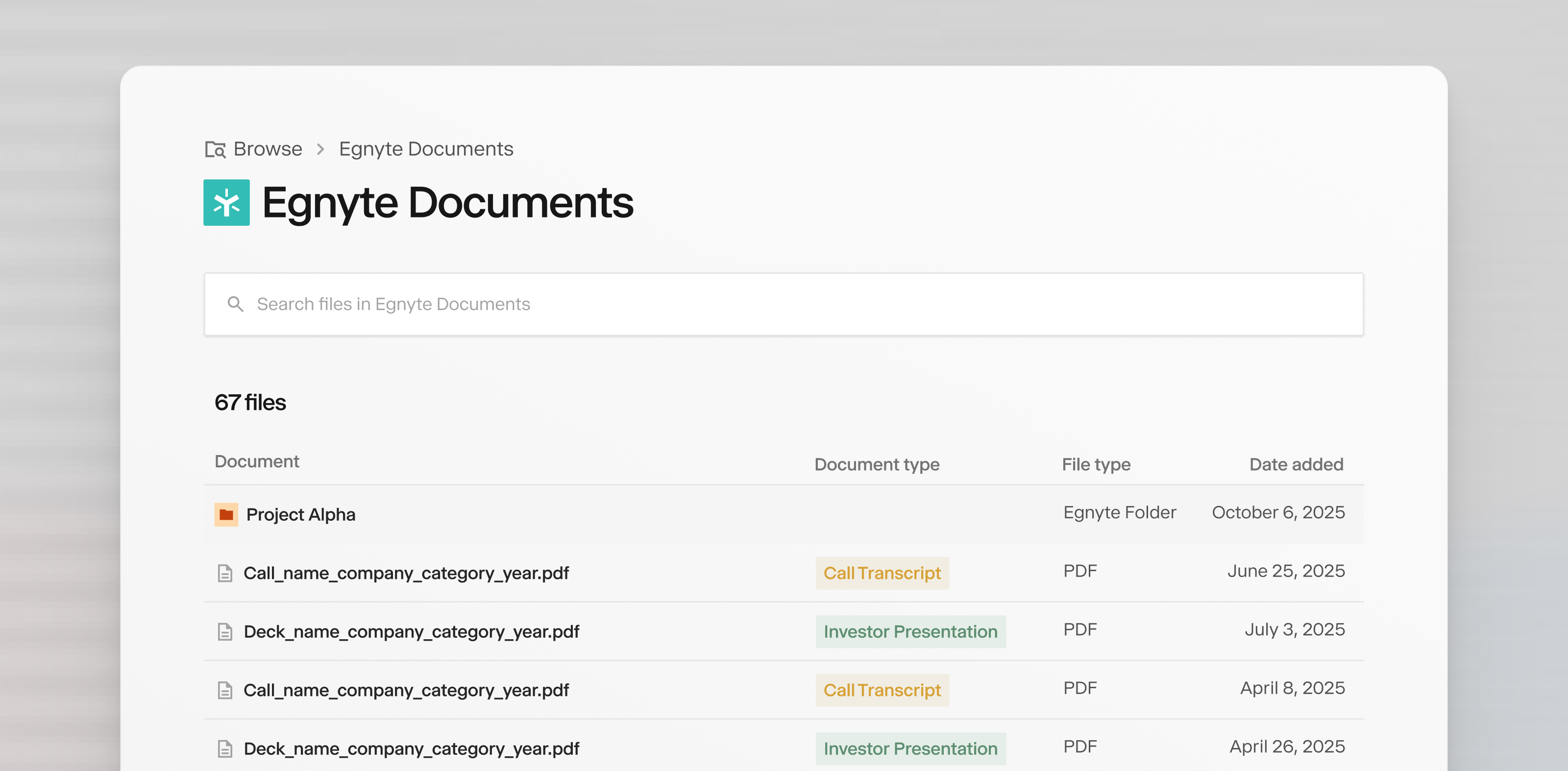Viewport: 1568px width, 771px height.
Task: Click the document icon on the April 8 transcript row
Action: pyautogui.click(x=226, y=690)
